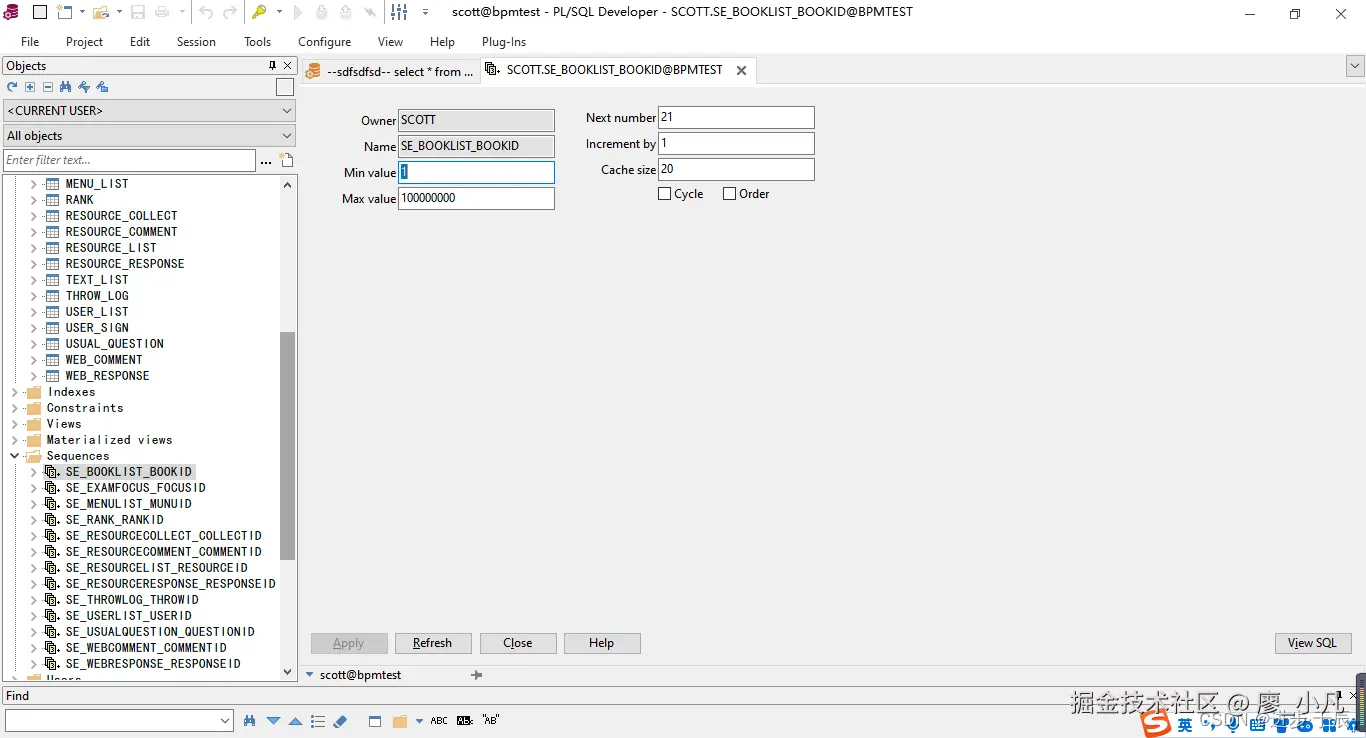1366x738 pixels.
Task: Open the tab list dropdown arrow
Action: pos(1355,66)
